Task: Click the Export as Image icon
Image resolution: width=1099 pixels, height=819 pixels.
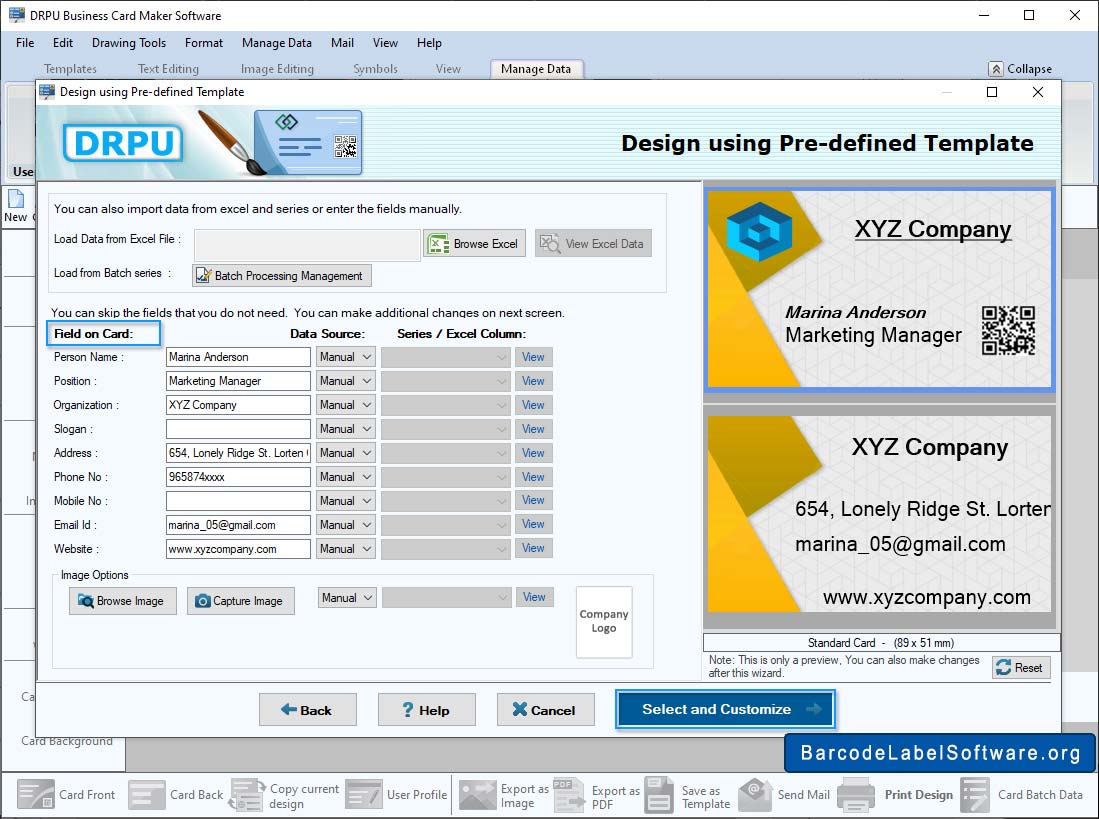Action: [x=477, y=794]
